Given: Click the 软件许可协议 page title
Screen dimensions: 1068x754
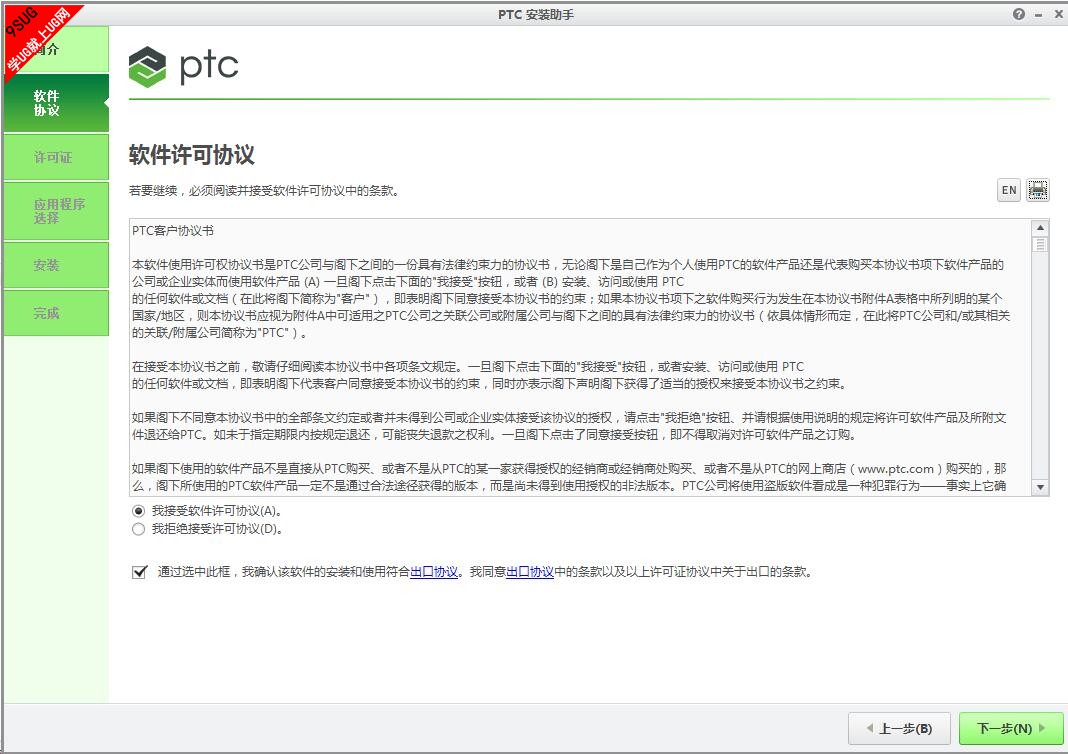Looking at the screenshot, I should point(191,155).
